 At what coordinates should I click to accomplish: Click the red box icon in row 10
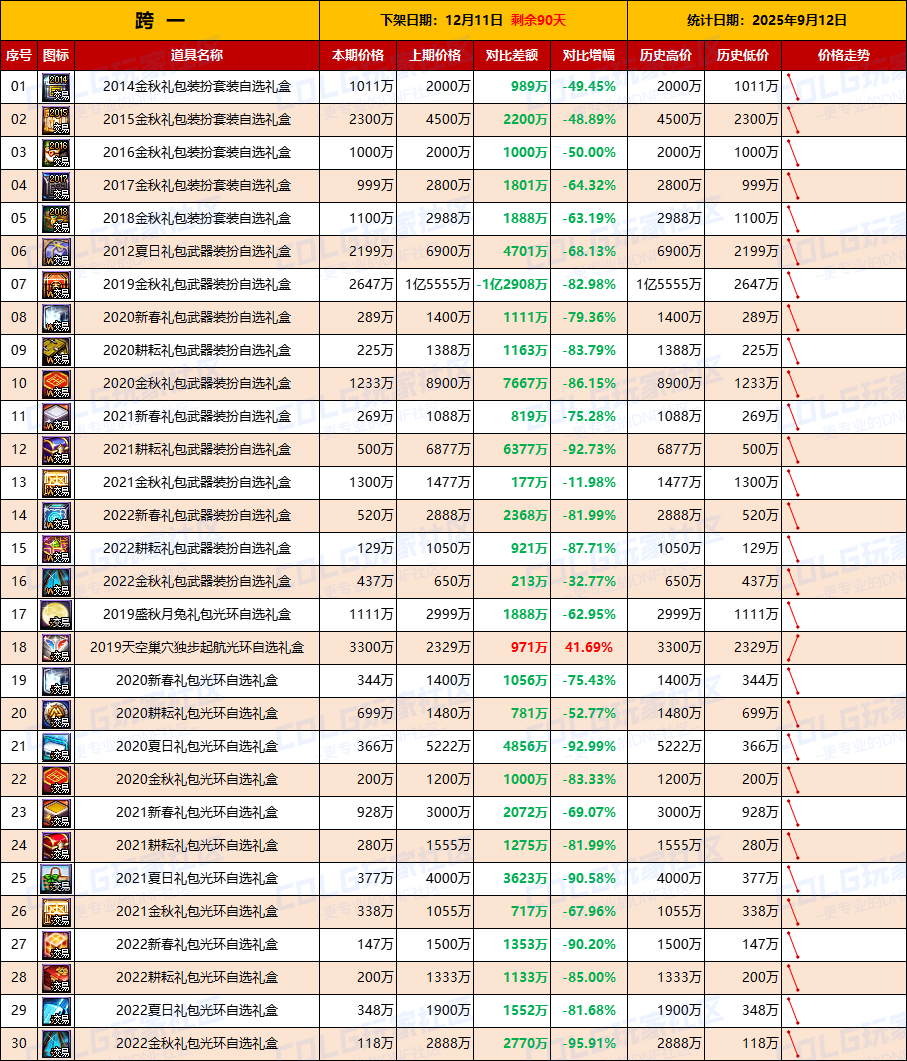56,384
